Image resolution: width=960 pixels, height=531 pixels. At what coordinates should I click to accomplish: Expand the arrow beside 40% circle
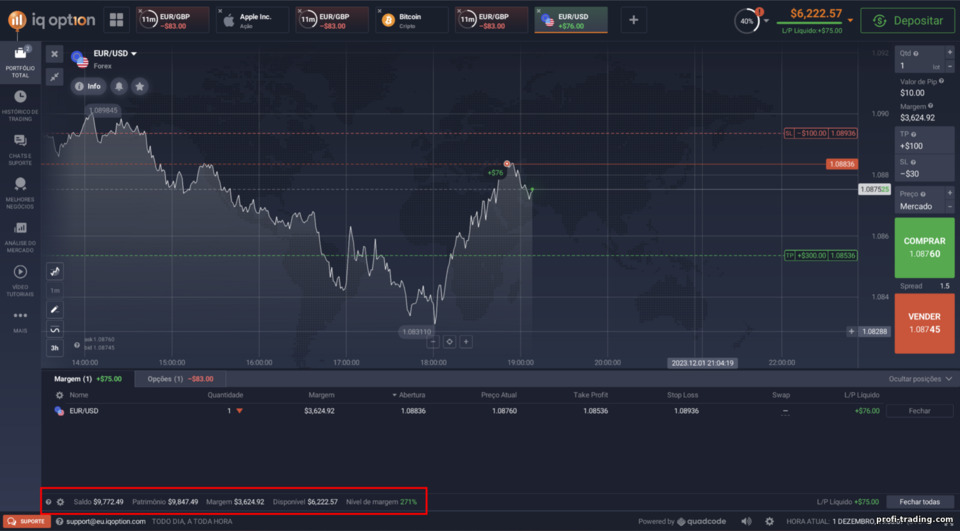click(x=766, y=21)
